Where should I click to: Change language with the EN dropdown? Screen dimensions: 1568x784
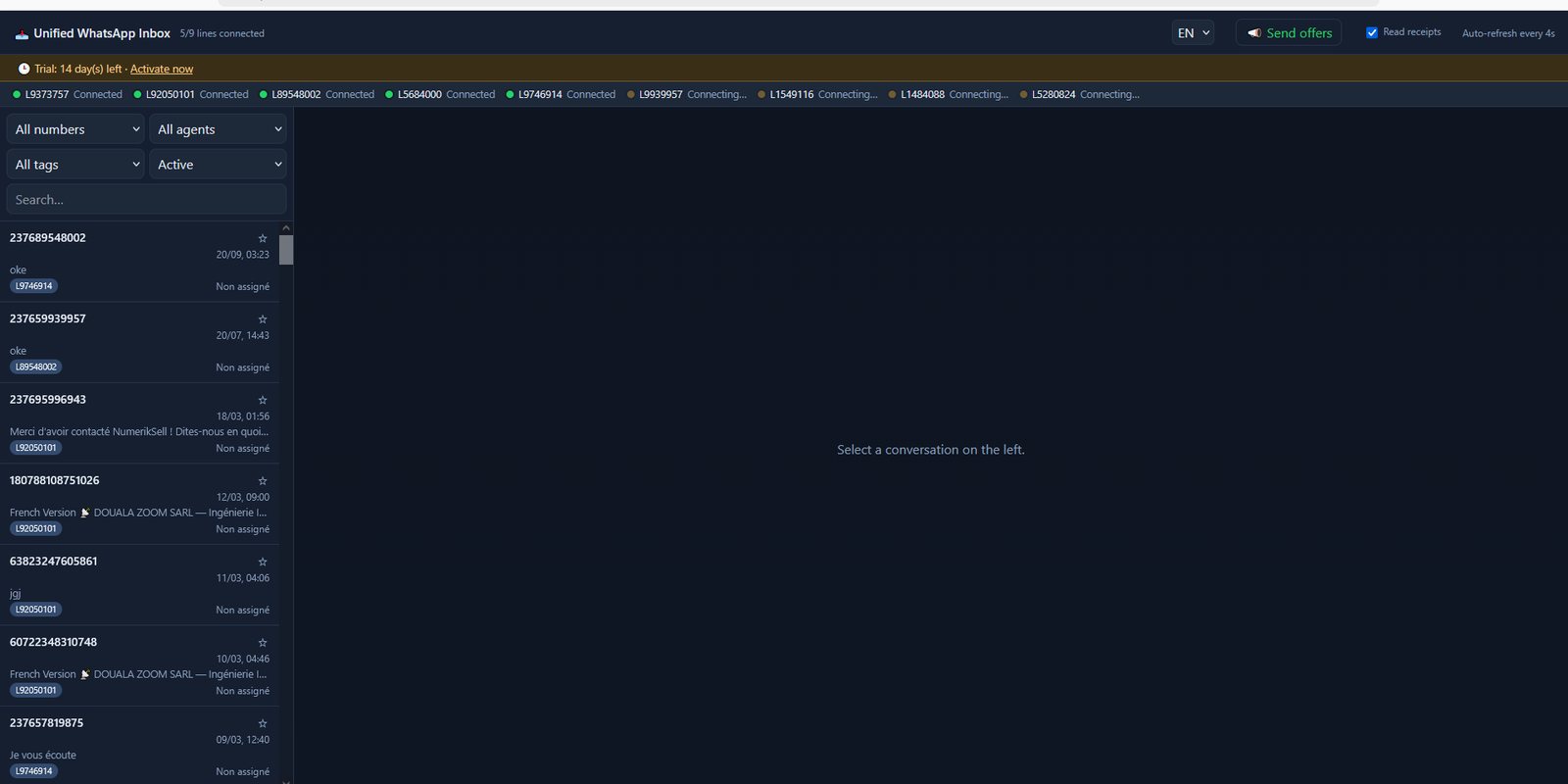(x=1193, y=33)
